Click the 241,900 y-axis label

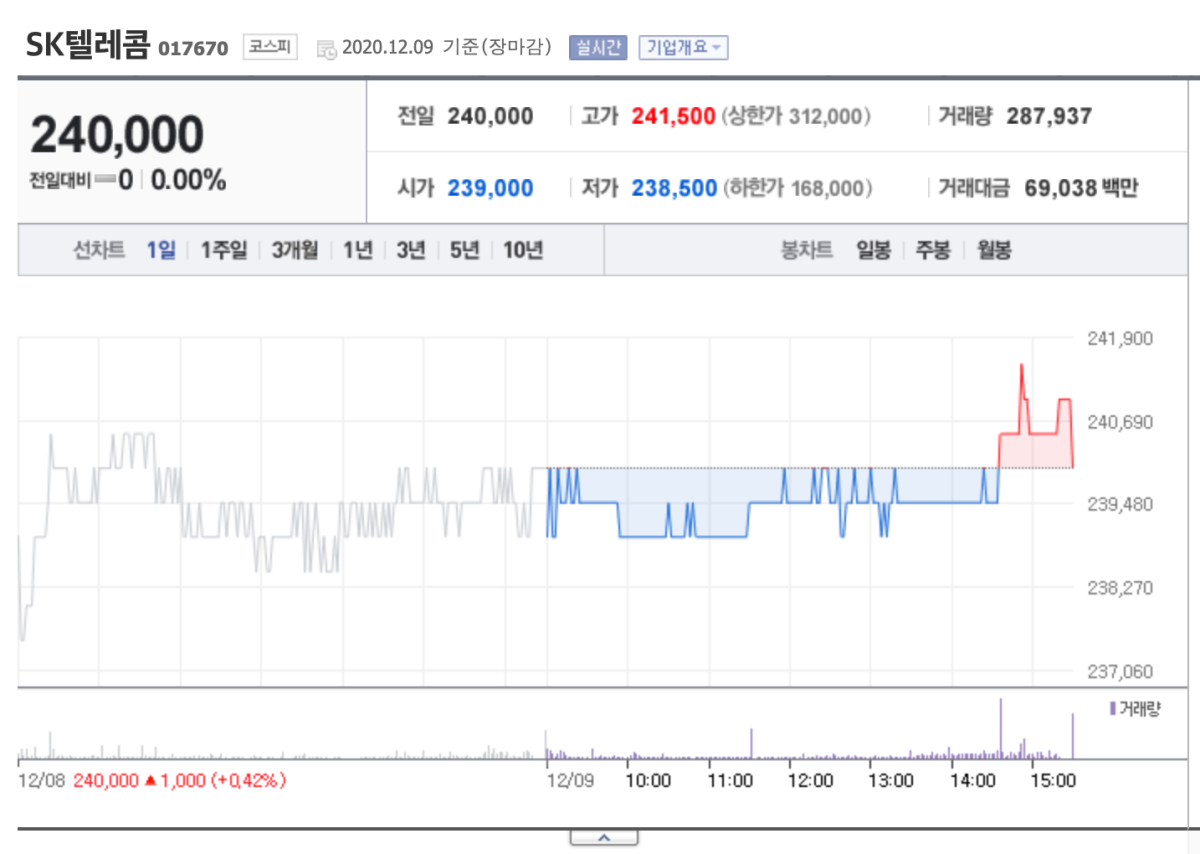point(1119,339)
